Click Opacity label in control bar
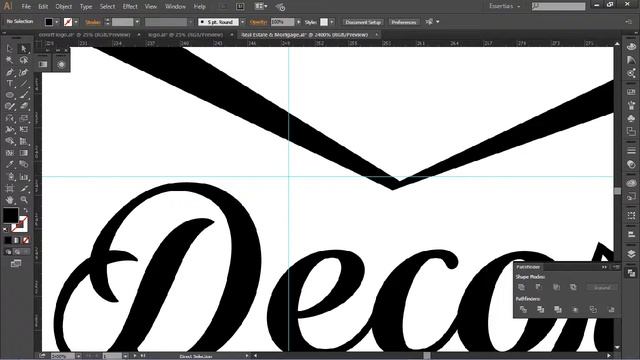This screenshot has height=360, width=640. point(258,22)
